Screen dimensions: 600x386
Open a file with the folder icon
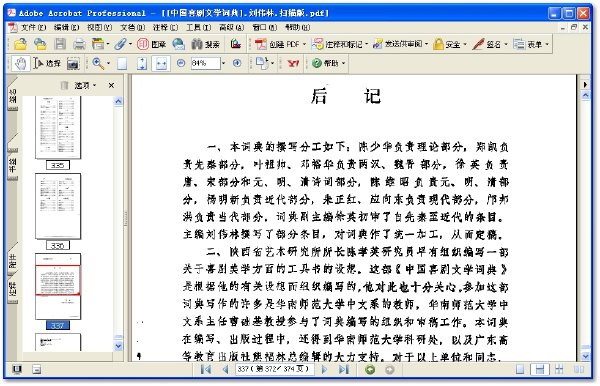coord(20,44)
